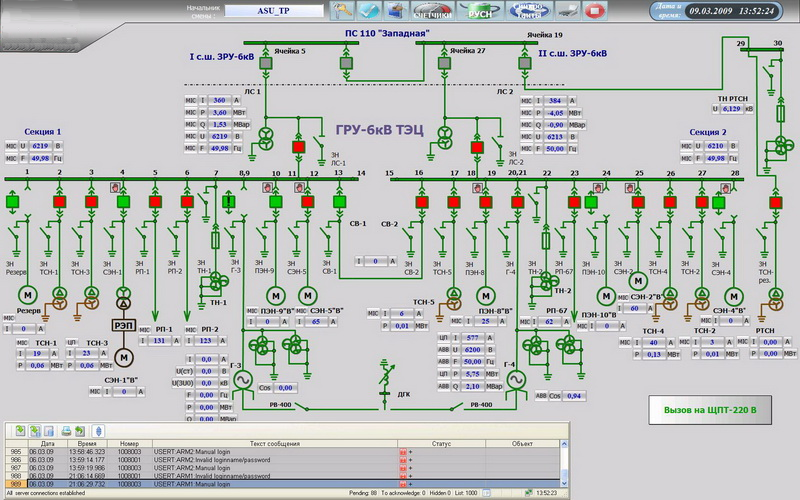Select grey switch of Ячейка 5

click(x=266, y=63)
